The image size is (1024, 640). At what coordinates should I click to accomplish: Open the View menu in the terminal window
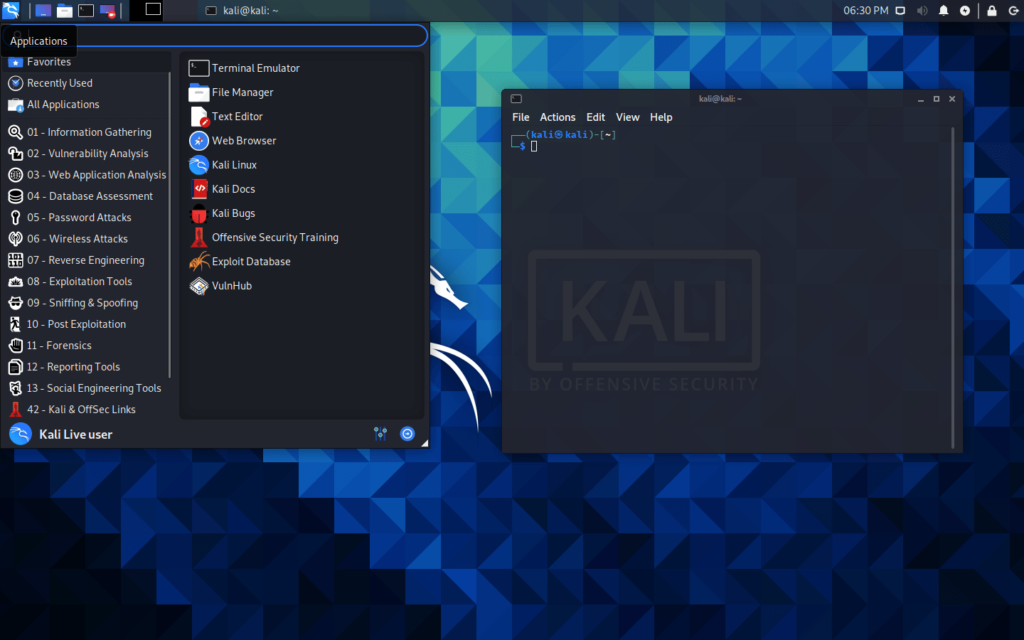(627, 117)
